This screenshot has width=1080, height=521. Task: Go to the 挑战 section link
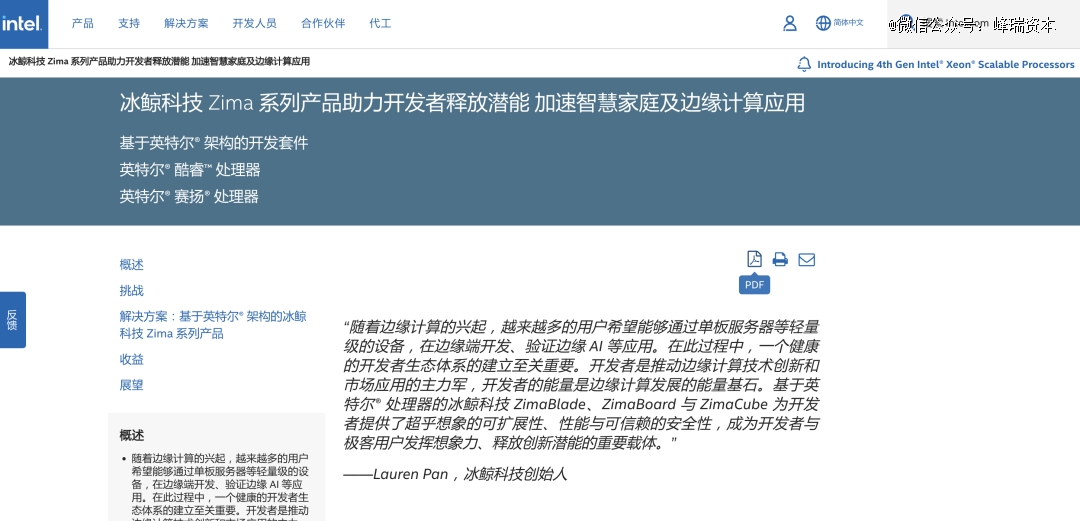132,291
